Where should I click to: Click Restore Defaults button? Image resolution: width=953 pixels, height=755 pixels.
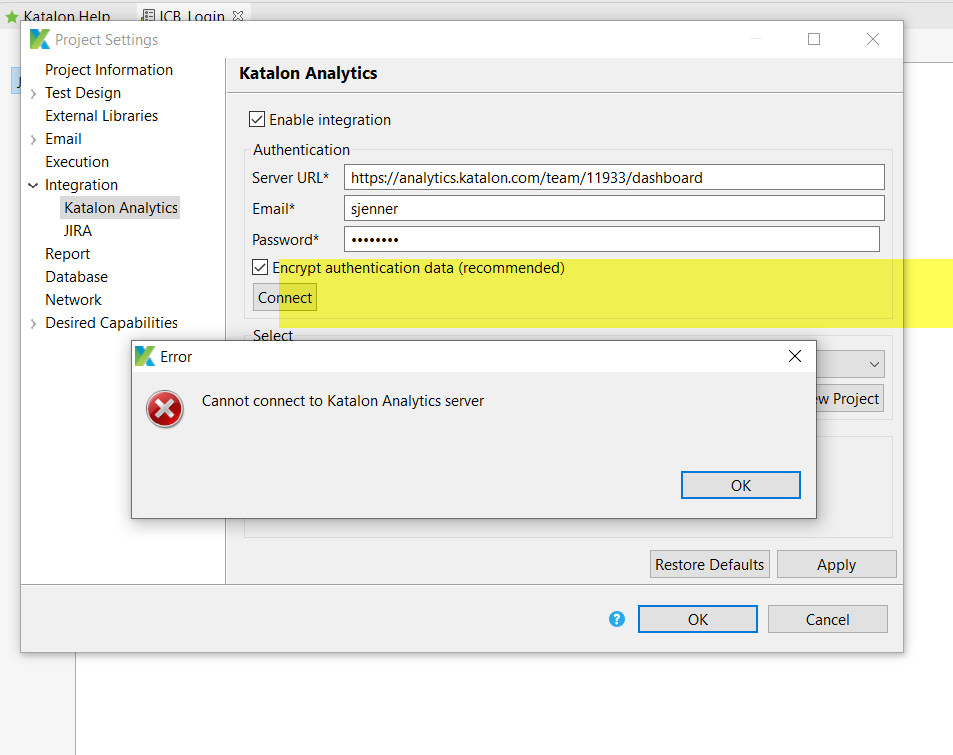(709, 564)
